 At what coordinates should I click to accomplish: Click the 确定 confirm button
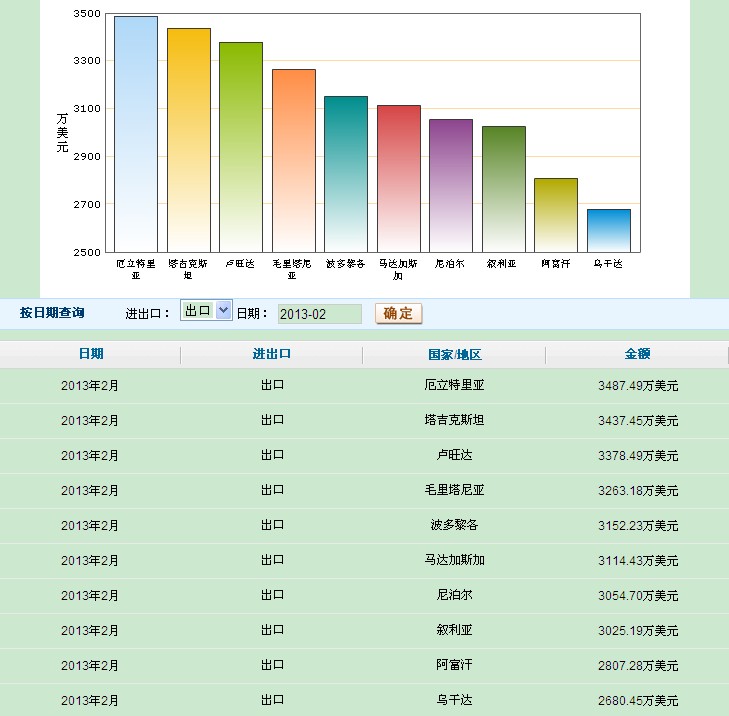(x=398, y=313)
